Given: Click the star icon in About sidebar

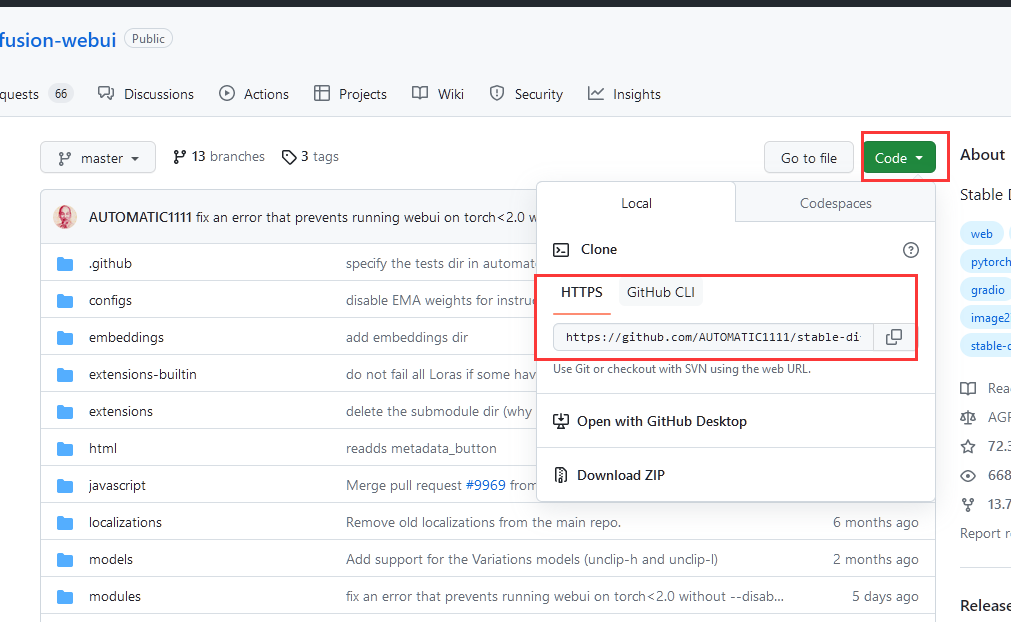Looking at the screenshot, I should tap(968, 446).
